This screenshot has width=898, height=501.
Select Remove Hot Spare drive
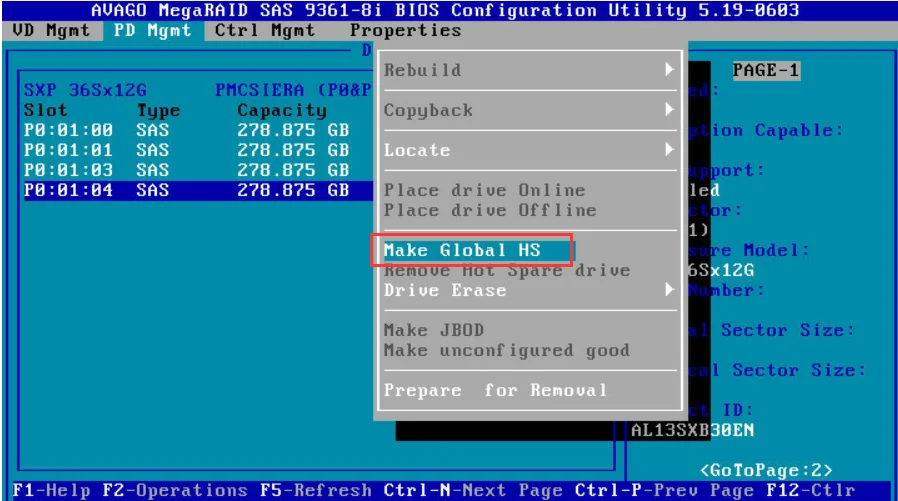pos(507,270)
